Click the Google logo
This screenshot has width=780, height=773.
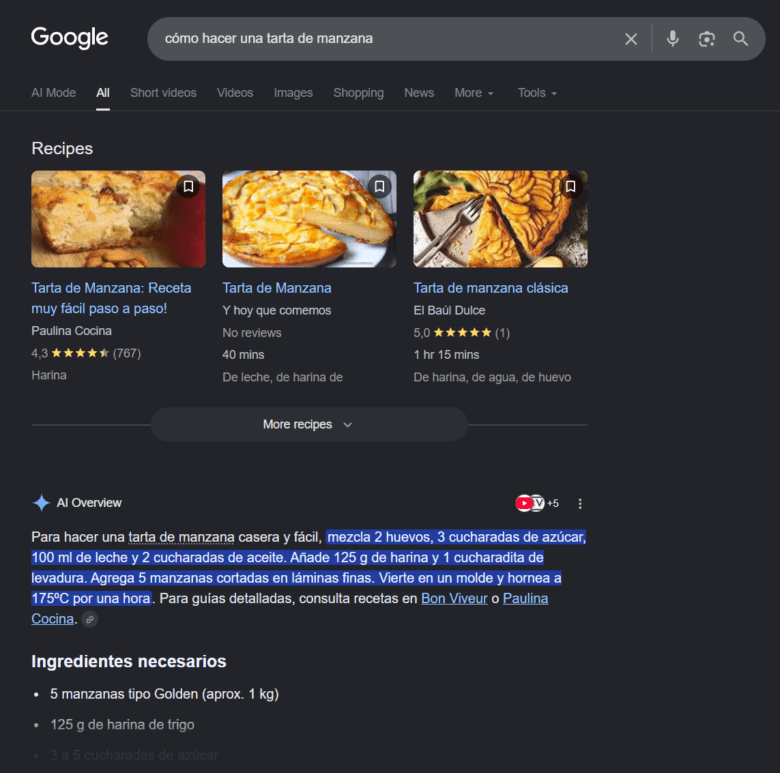[x=70, y=37]
